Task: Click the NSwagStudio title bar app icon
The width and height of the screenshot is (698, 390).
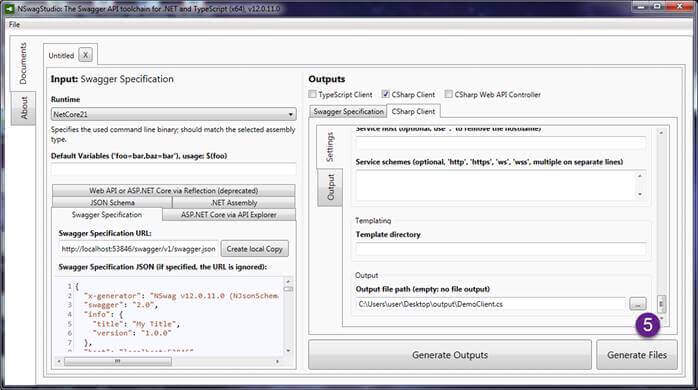Action: click(9, 8)
